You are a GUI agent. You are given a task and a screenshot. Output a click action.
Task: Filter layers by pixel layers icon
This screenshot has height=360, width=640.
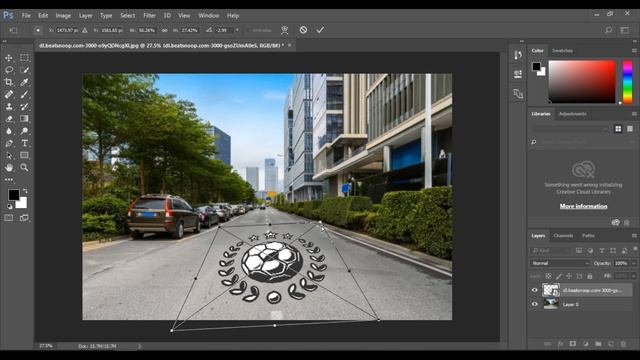tap(579, 251)
